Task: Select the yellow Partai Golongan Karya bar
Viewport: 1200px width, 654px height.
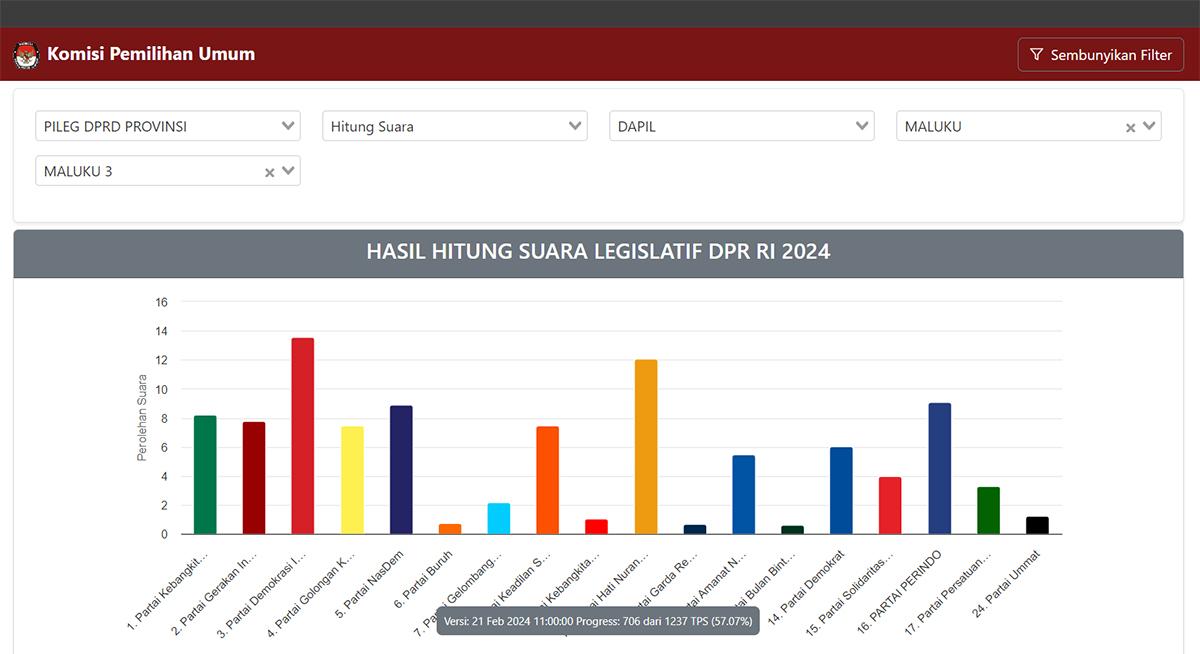Action: (x=352, y=480)
